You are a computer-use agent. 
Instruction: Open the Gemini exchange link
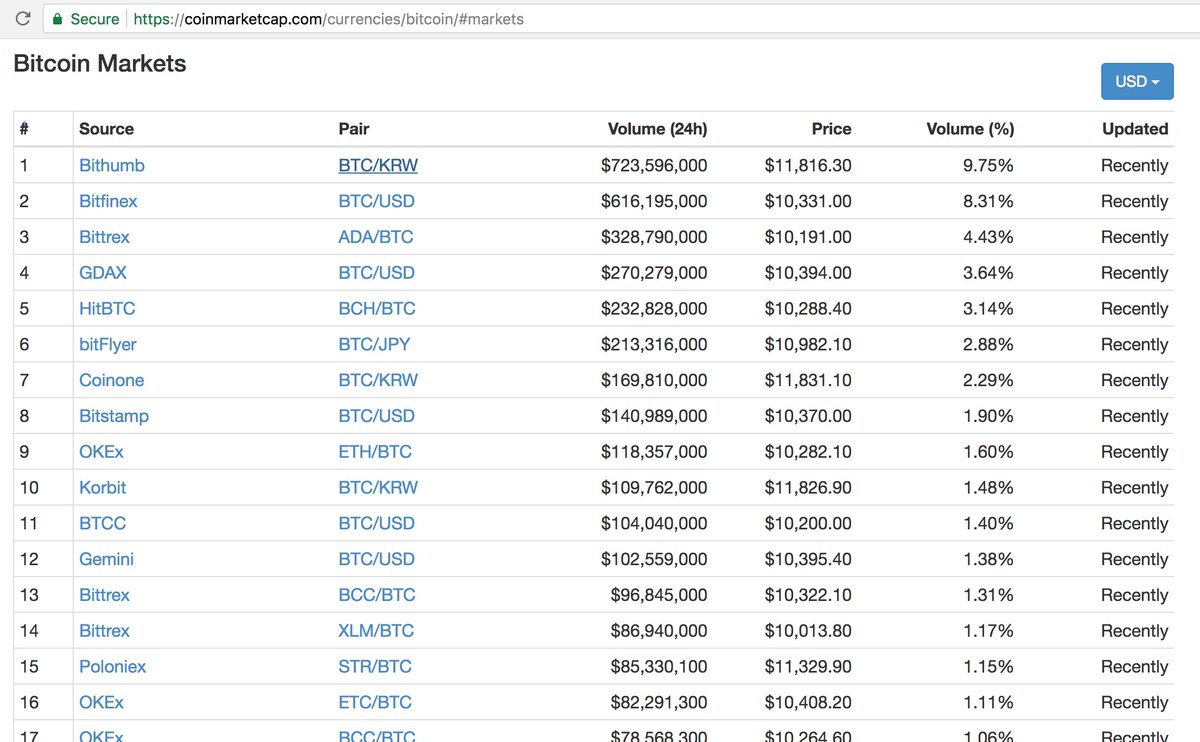click(x=106, y=559)
